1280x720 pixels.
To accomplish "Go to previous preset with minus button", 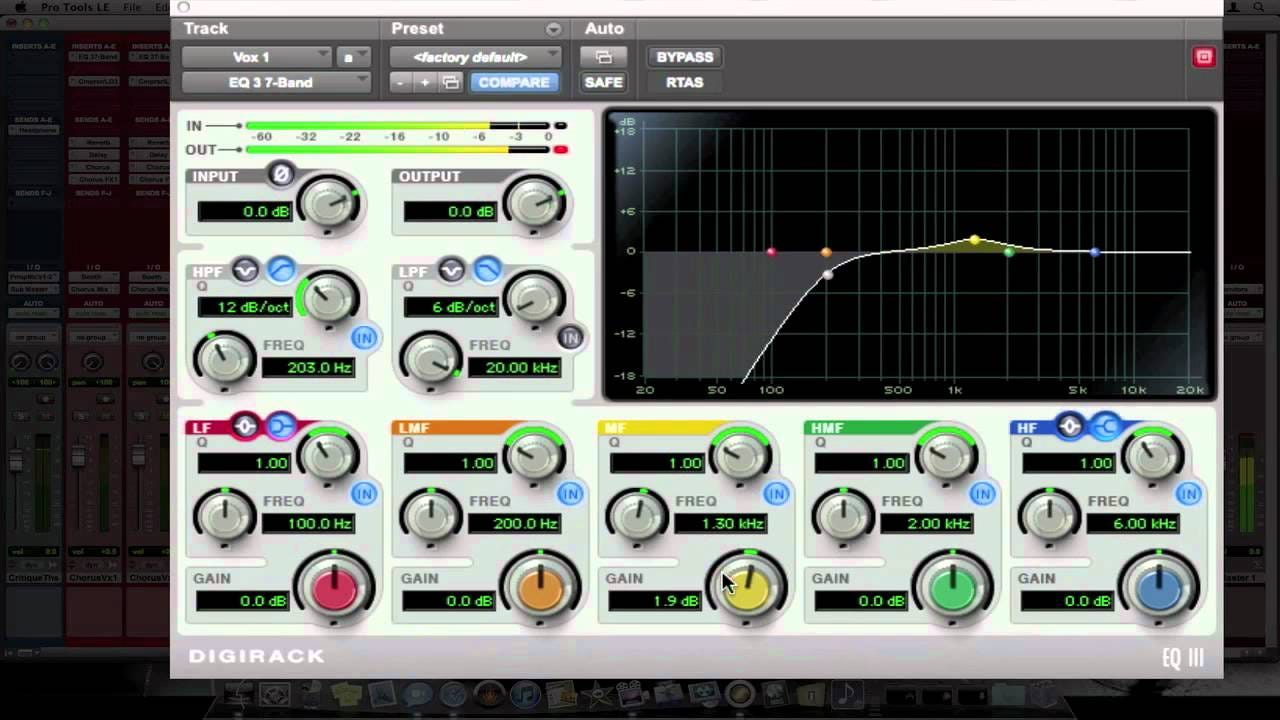I will (400, 82).
